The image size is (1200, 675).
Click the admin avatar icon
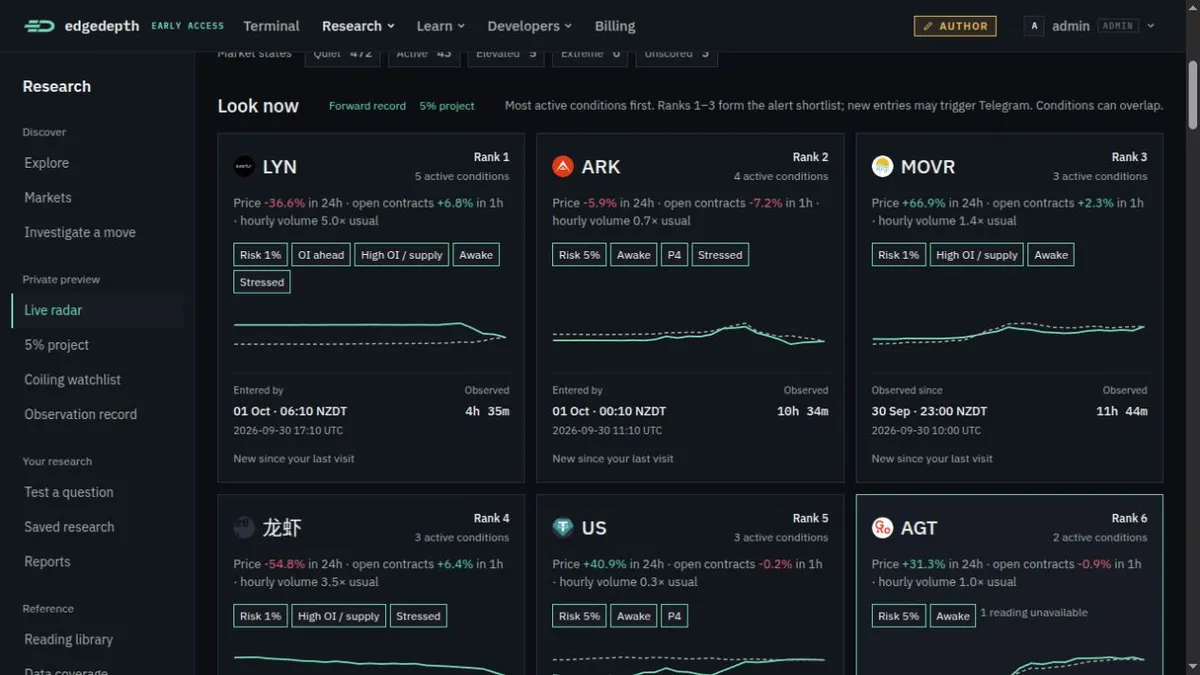click(x=1034, y=26)
